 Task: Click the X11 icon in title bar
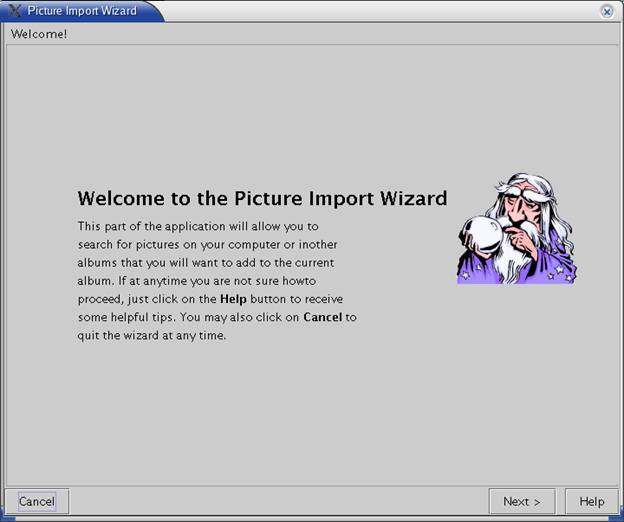click(x=15, y=10)
